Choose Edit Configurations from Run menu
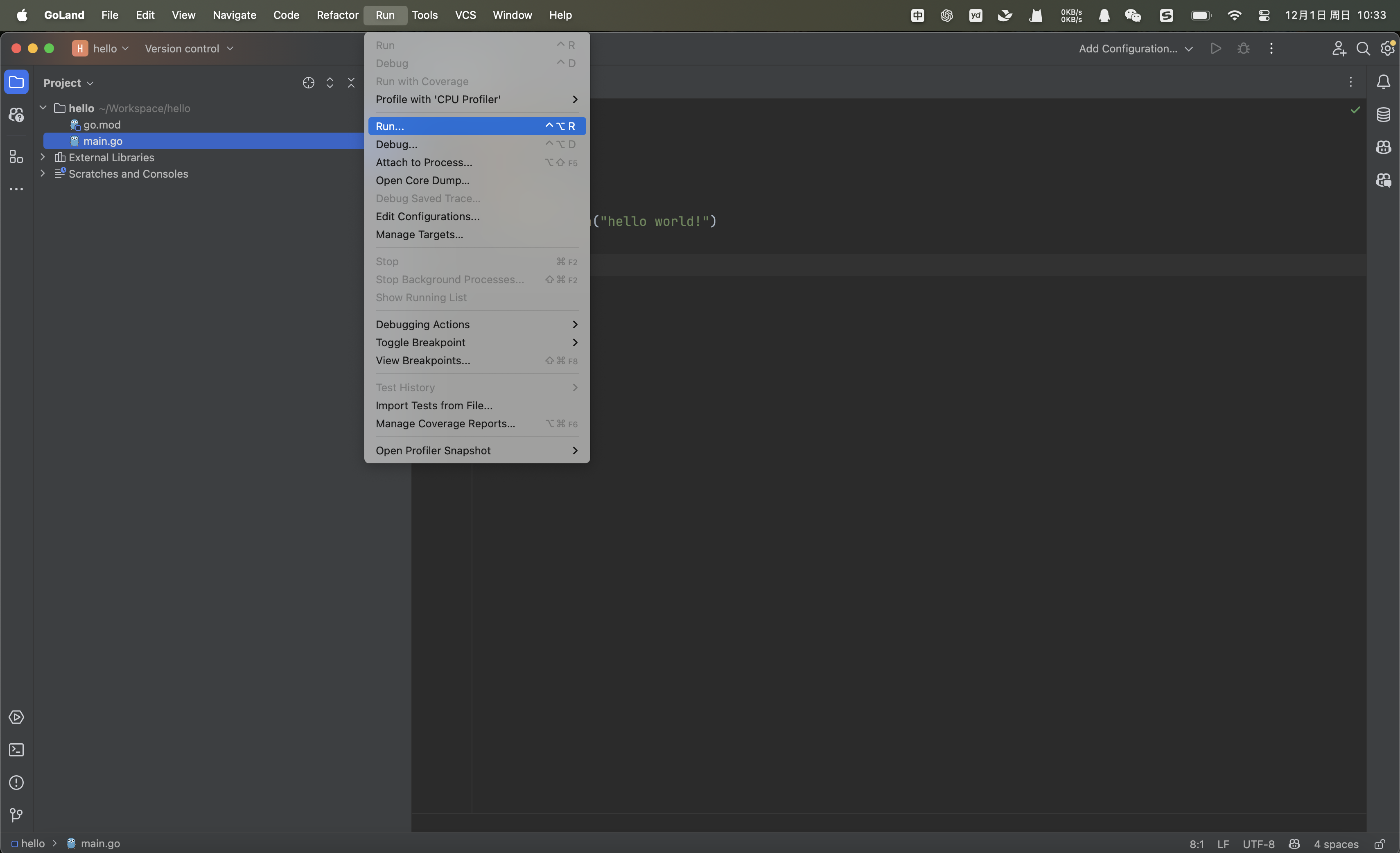Viewport: 1400px width, 853px height. point(427,217)
